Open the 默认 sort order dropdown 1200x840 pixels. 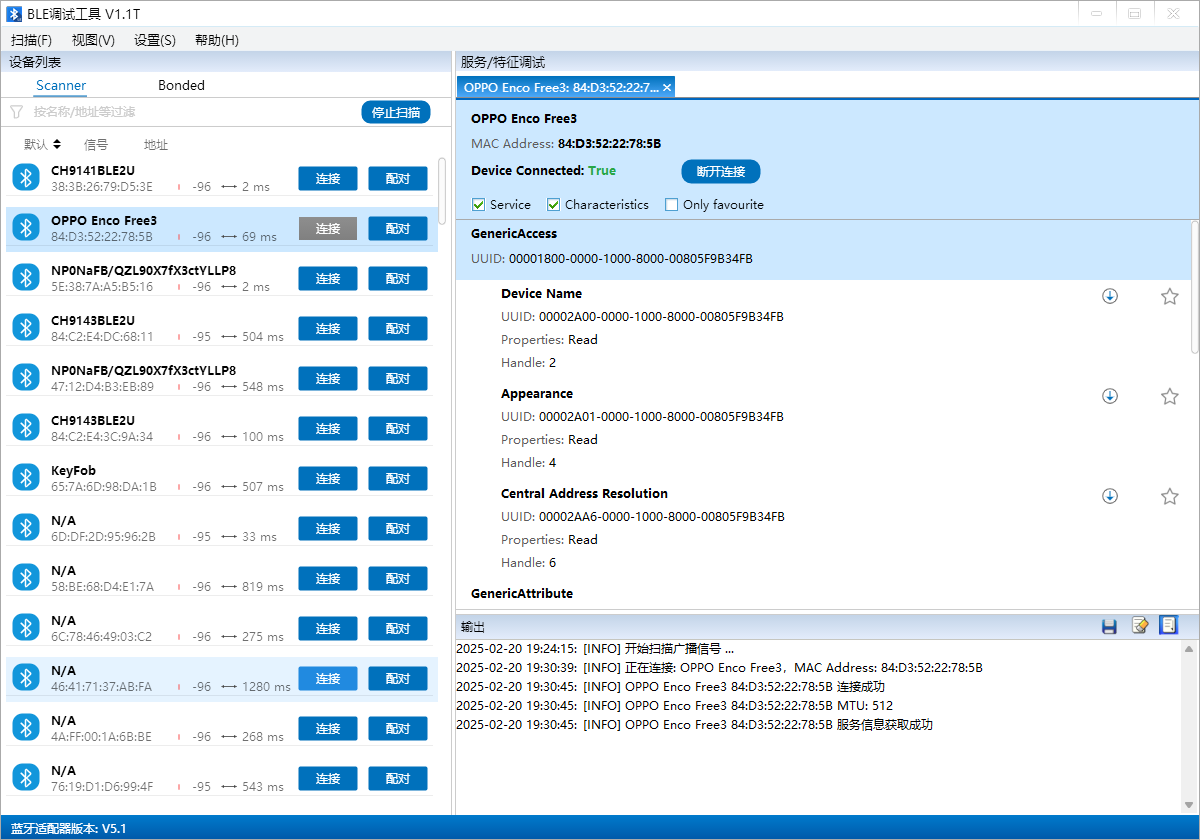[x=41, y=143]
